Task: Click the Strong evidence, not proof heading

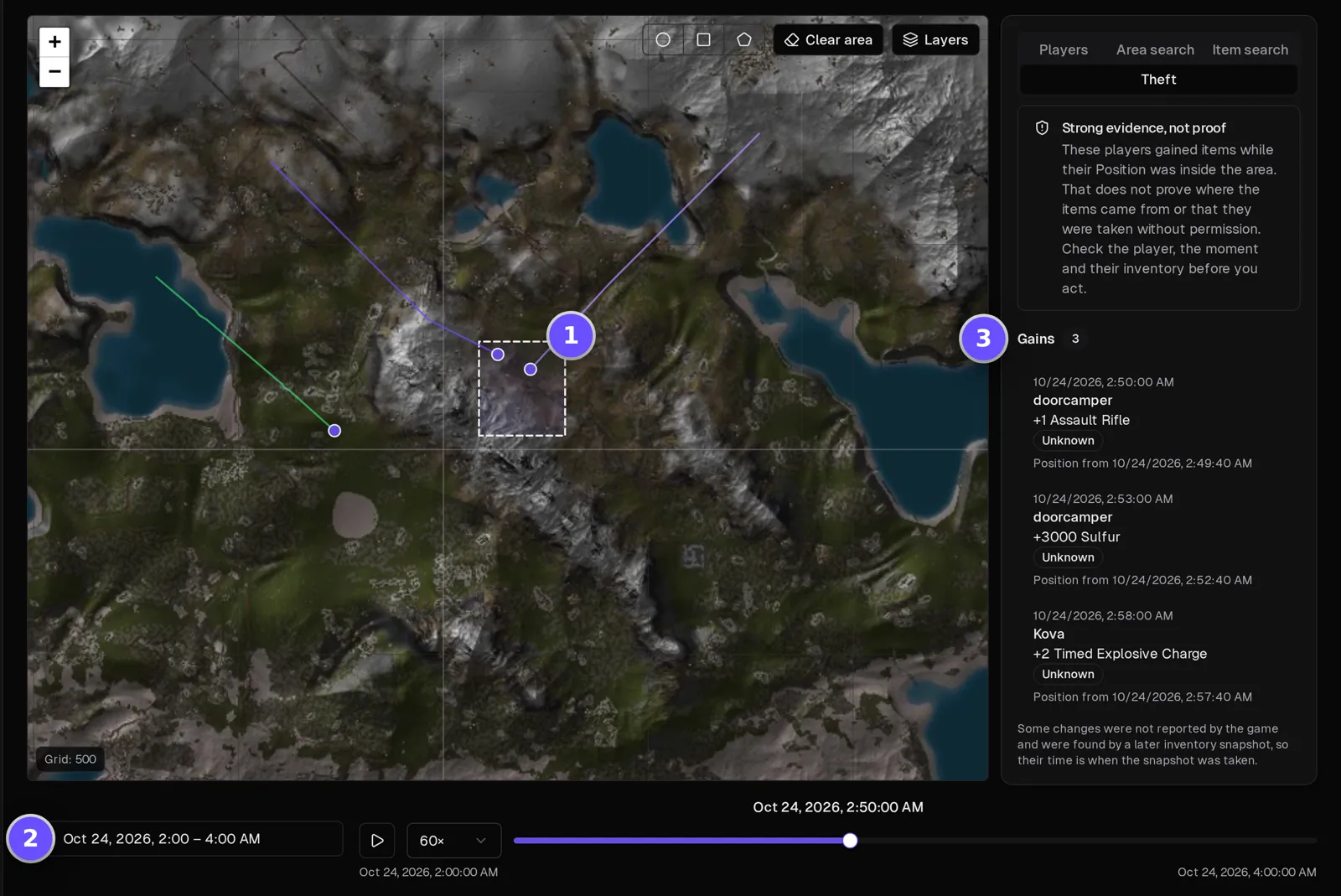Action: click(x=1143, y=127)
